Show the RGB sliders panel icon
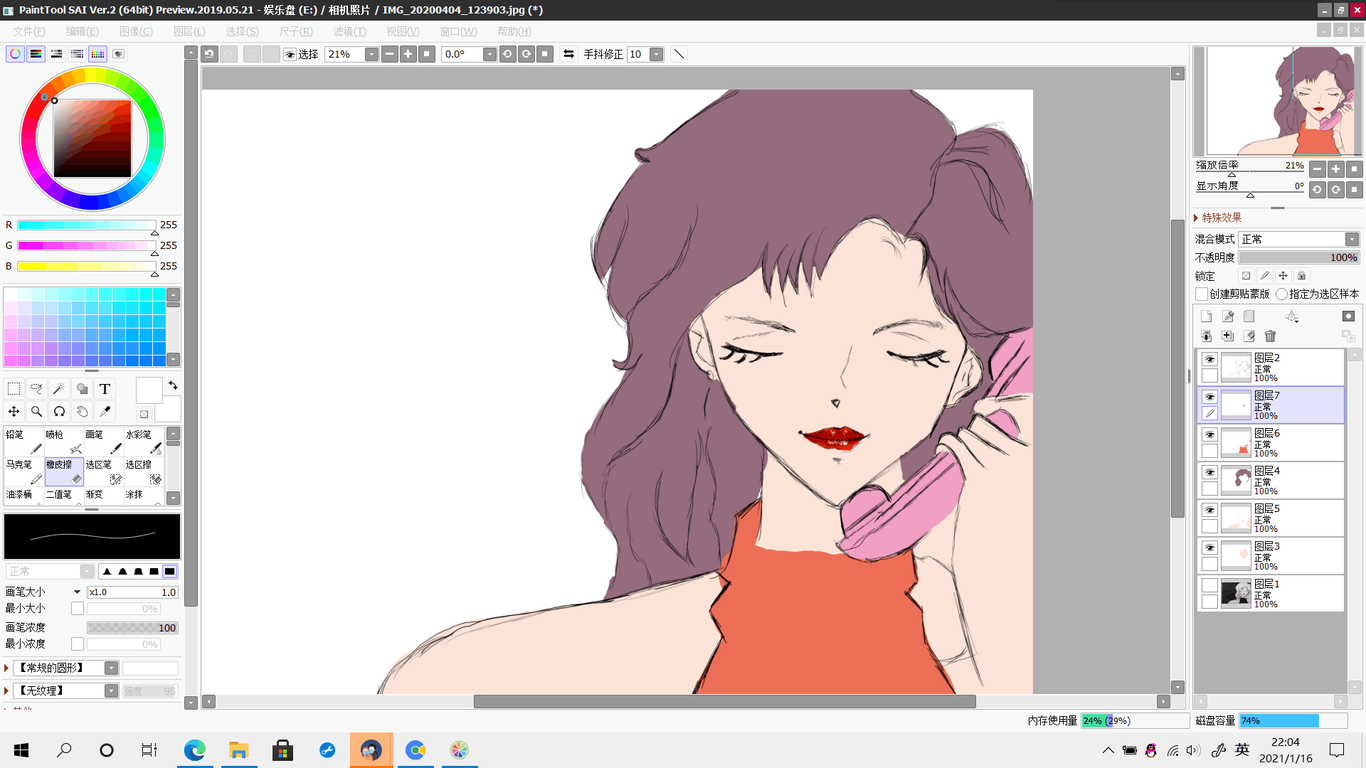The height and width of the screenshot is (768, 1366). [x=36, y=54]
